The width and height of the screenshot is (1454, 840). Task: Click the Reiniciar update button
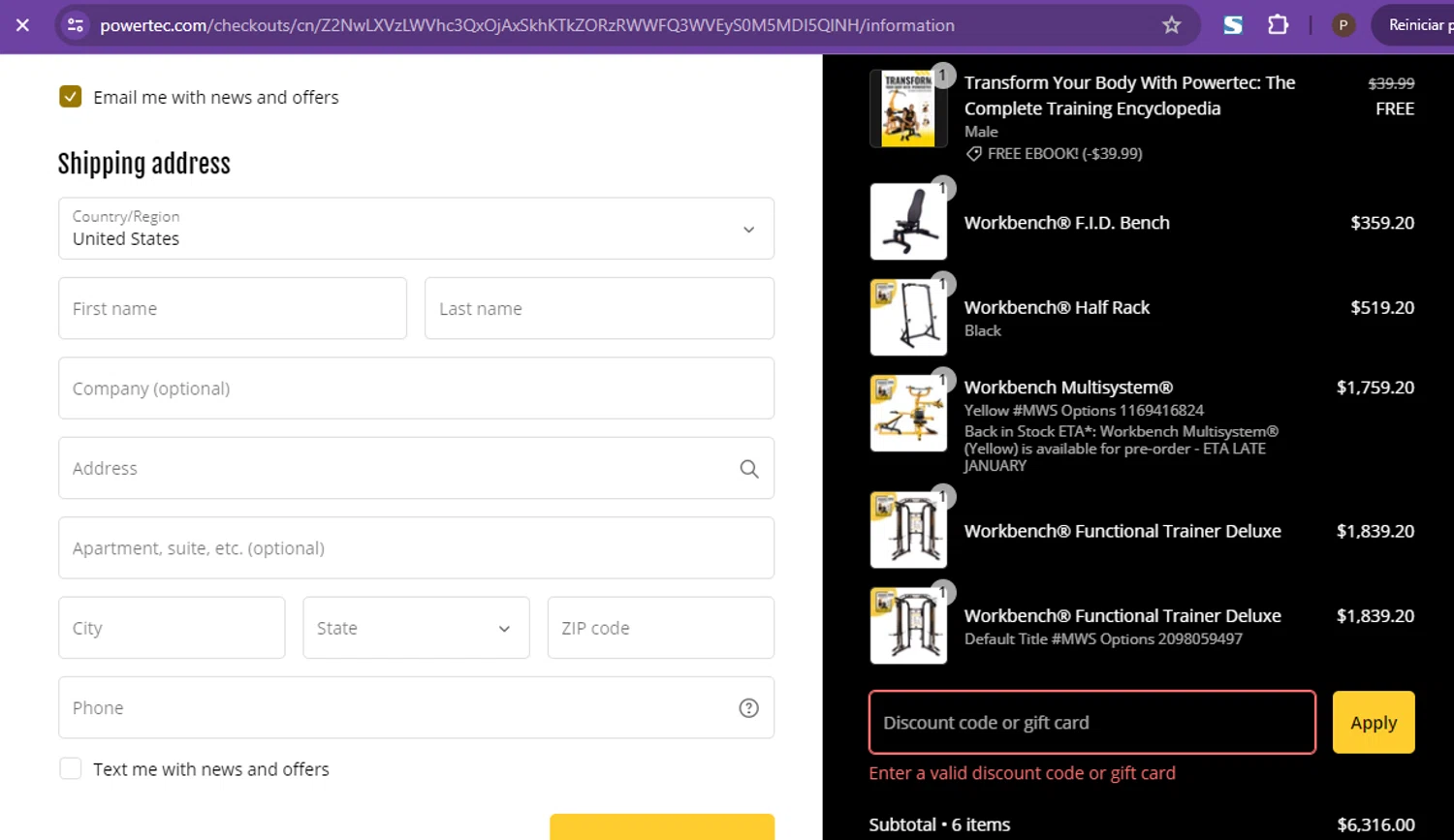(x=1416, y=25)
